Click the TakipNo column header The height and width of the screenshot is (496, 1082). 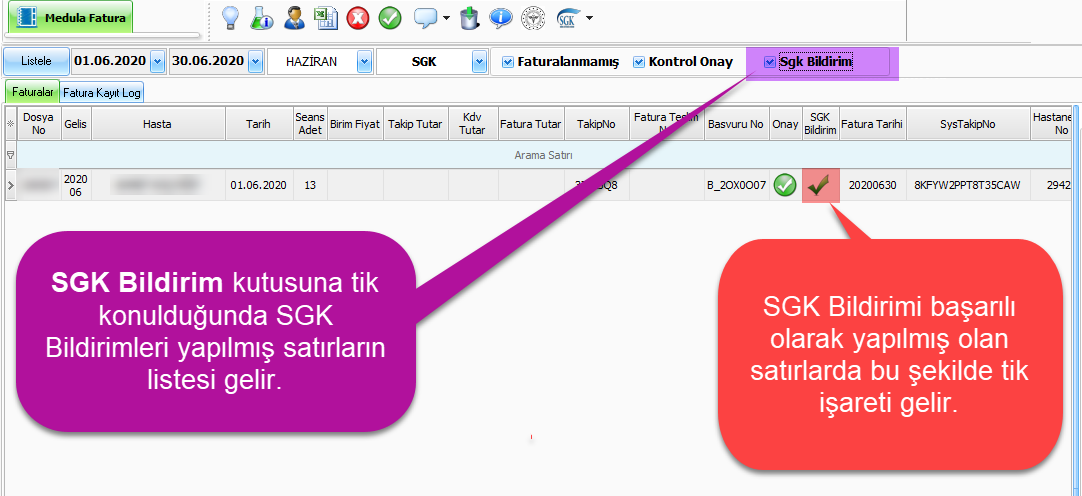[597, 124]
